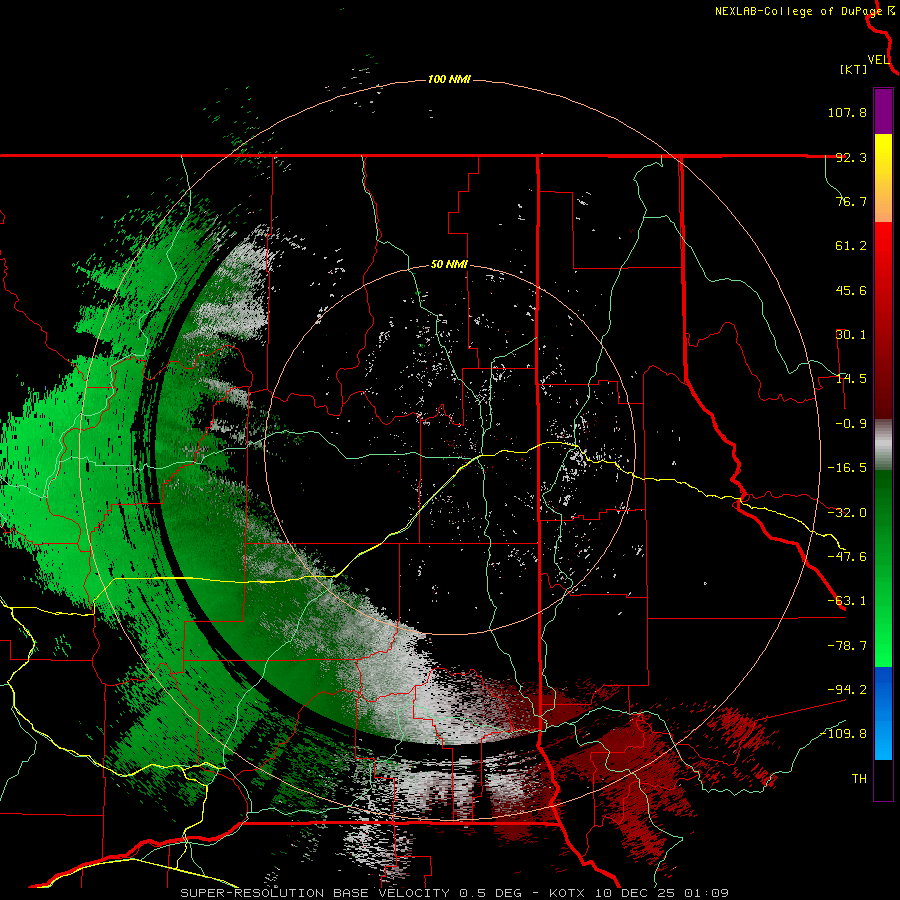This screenshot has width=900, height=900.
Task: Select the 76.7 scale value
Action: click(x=851, y=201)
